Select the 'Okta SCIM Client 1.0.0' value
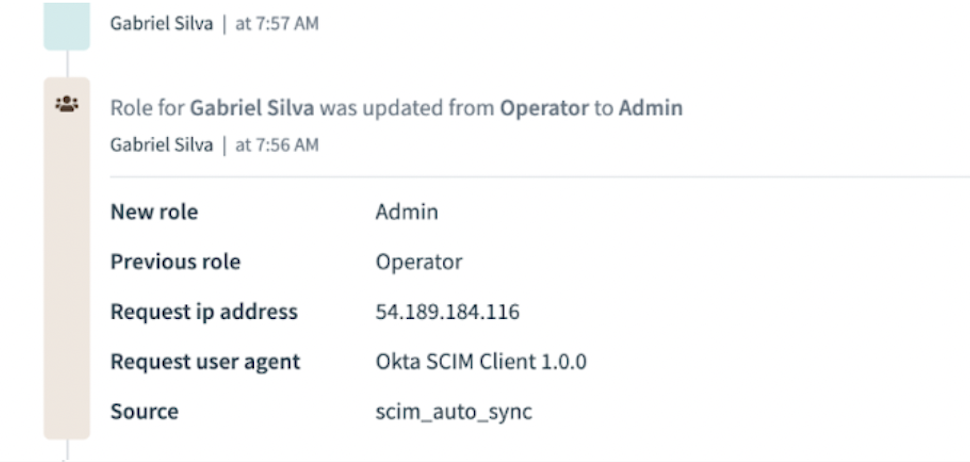The height and width of the screenshot is (462, 970). (481, 362)
